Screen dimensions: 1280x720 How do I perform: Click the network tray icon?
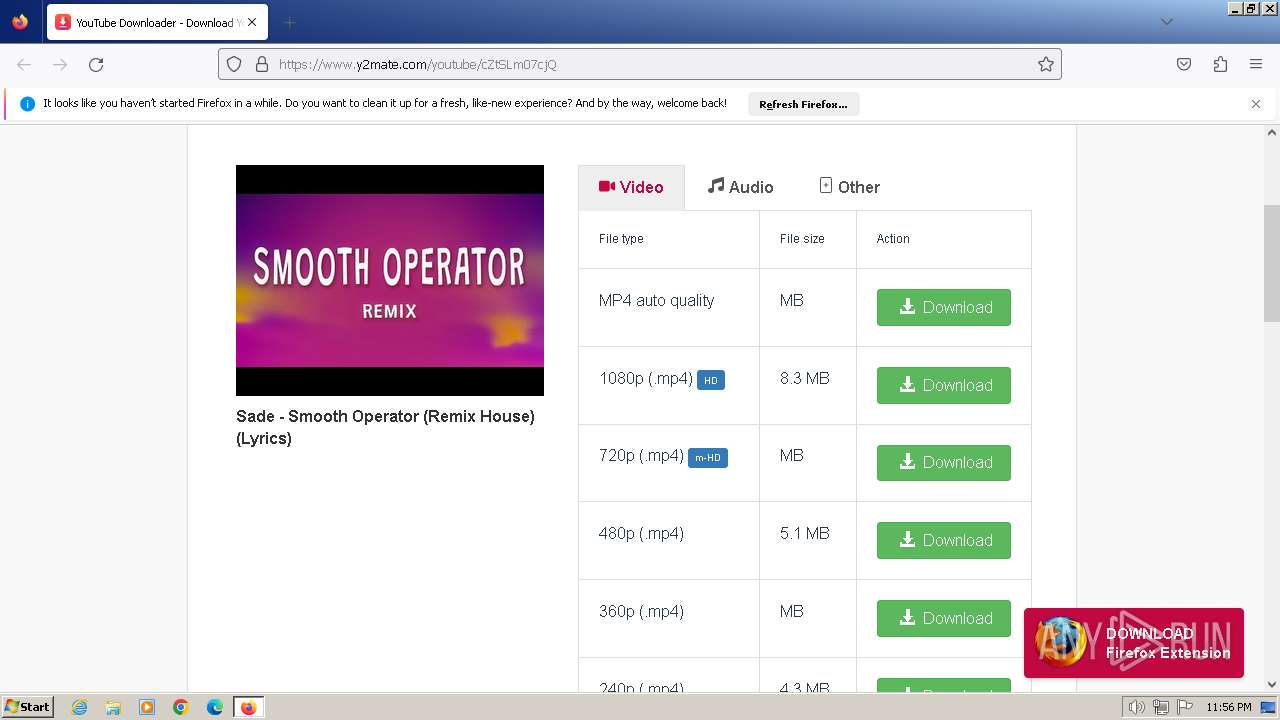pyautogui.click(x=1160, y=707)
